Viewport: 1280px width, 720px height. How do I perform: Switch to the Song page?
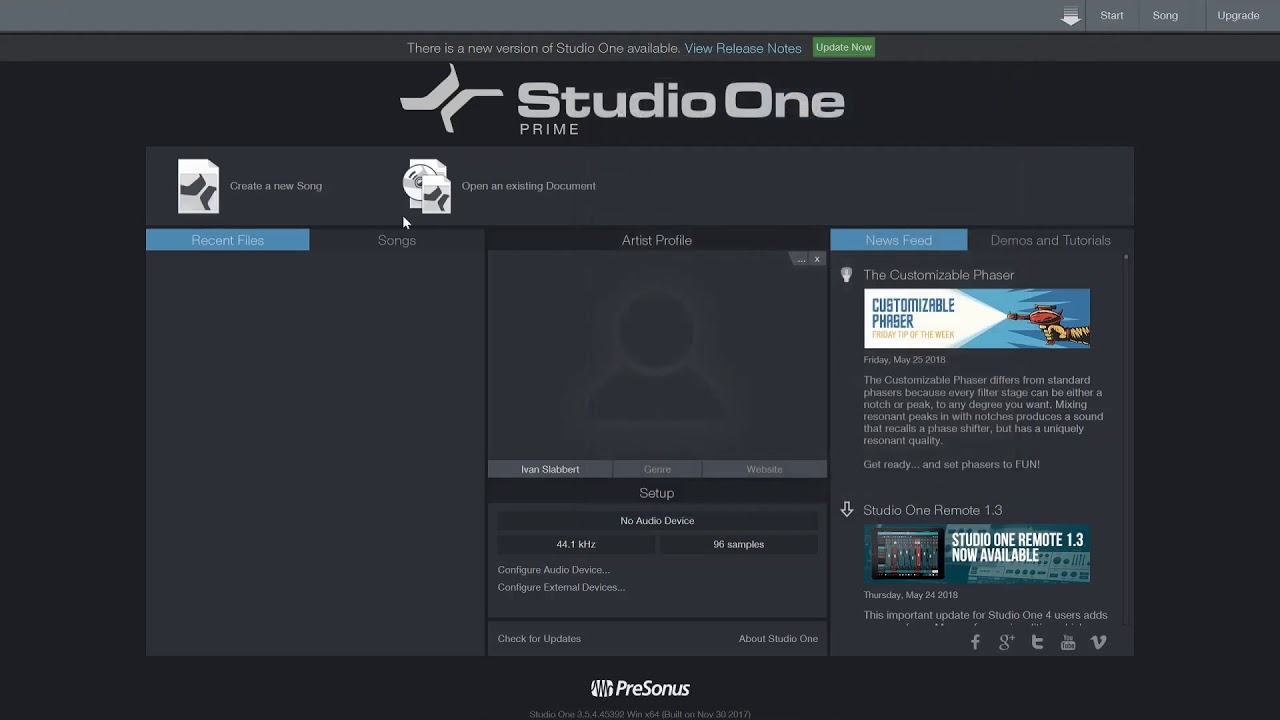click(x=1165, y=15)
